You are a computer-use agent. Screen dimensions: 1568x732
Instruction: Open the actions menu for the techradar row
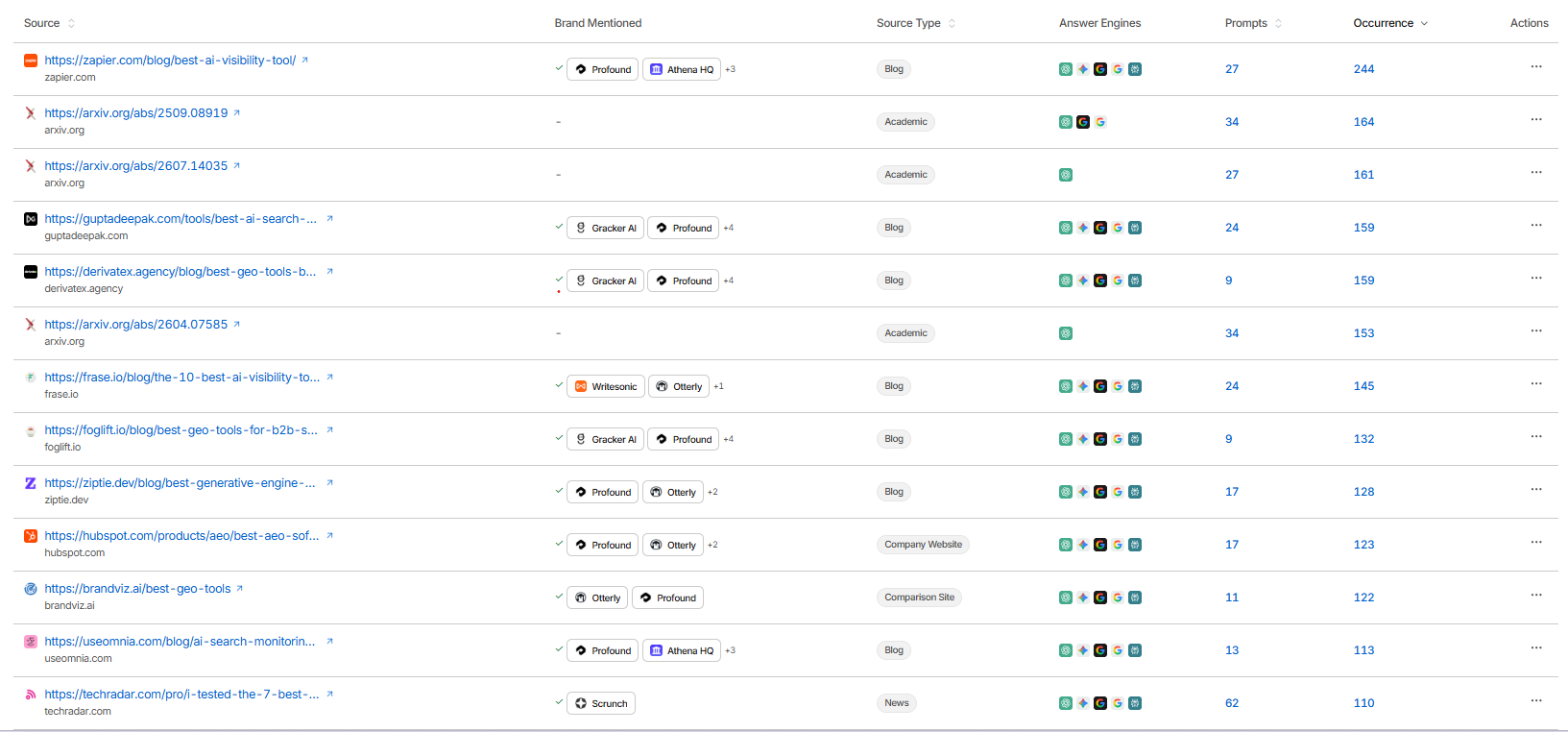pyautogui.click(x=1536, y=701)
